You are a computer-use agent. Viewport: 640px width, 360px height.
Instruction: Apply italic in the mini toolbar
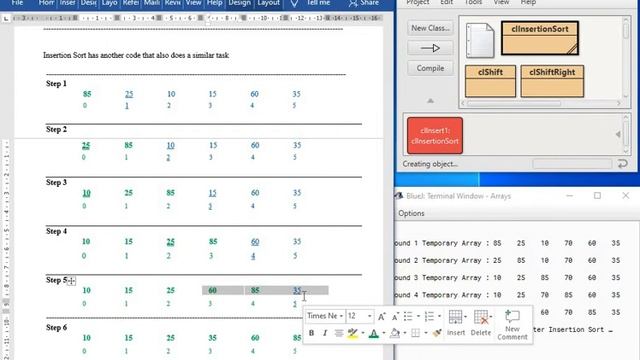coord(325,333)
